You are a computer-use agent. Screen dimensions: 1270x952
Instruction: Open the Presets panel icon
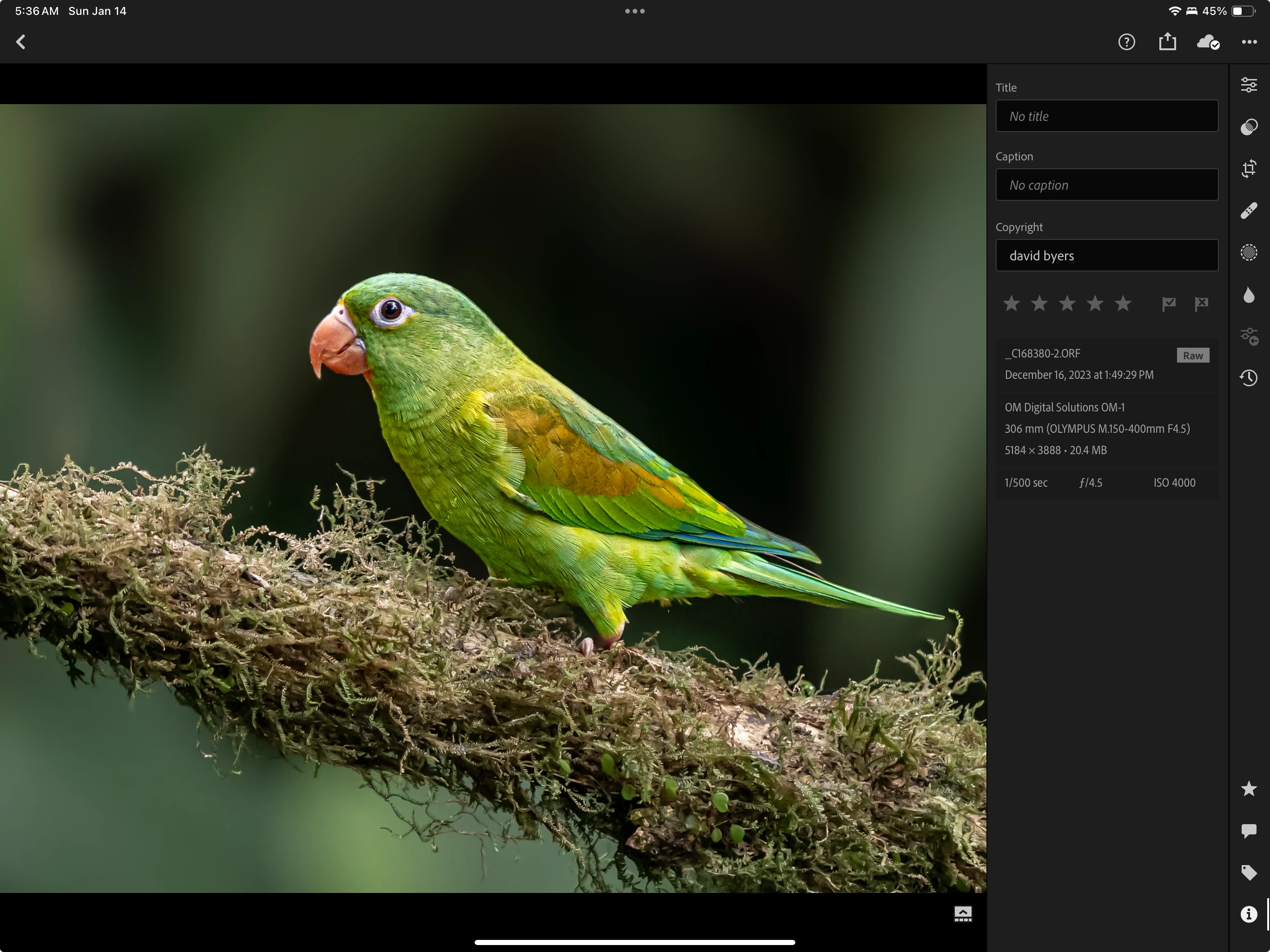(x=1248, y=127)
